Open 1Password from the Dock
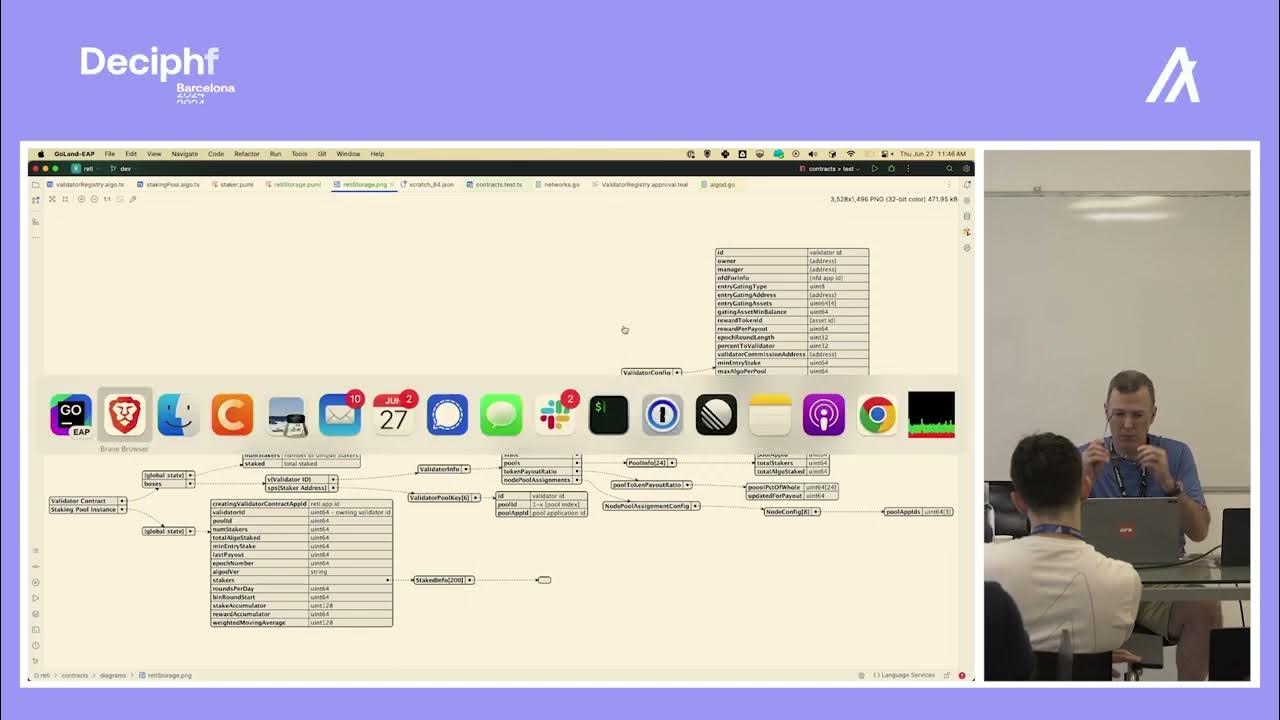Viewport: 1280px width, 720px height. coord(662,415)
